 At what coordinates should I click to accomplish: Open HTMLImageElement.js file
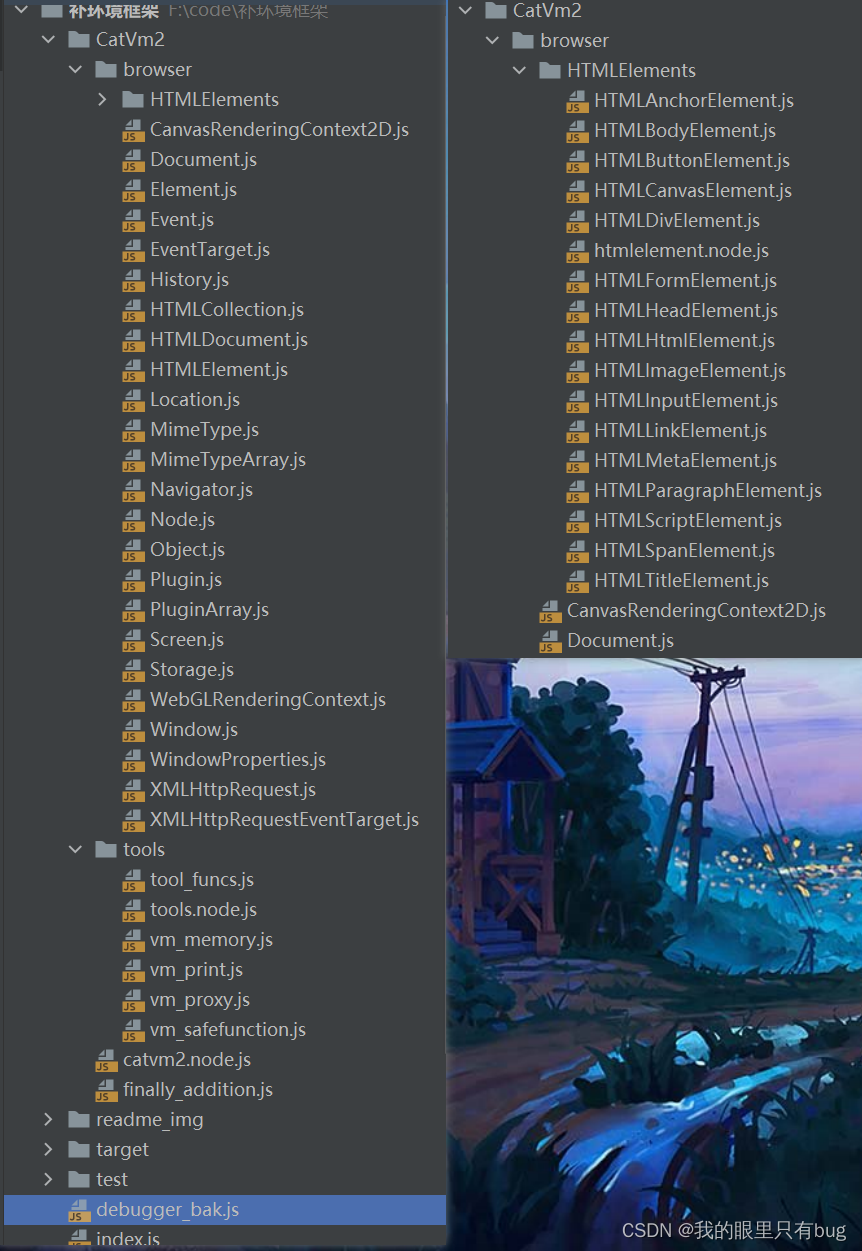[690, 371]
